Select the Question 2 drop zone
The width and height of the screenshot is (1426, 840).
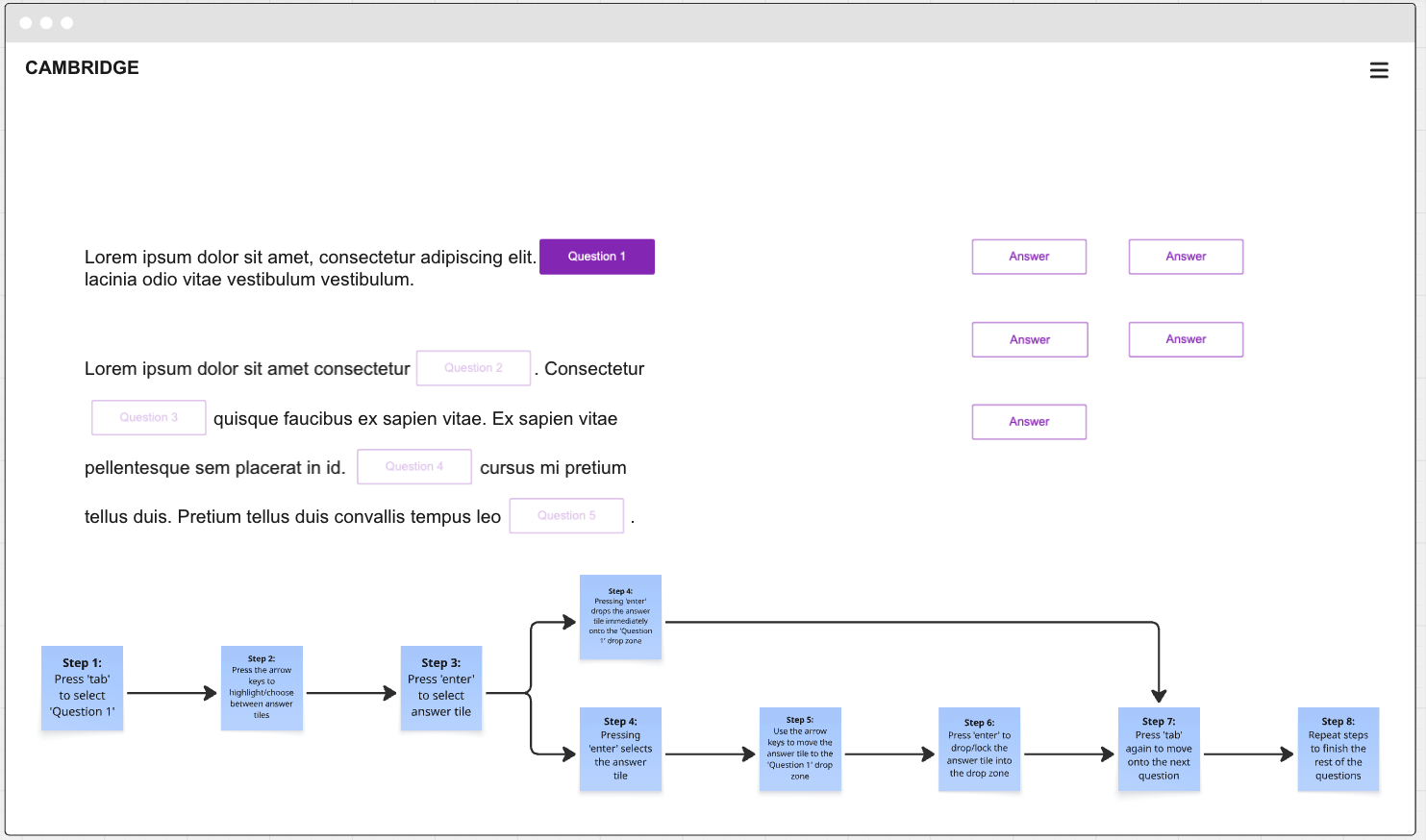[473, 368]
